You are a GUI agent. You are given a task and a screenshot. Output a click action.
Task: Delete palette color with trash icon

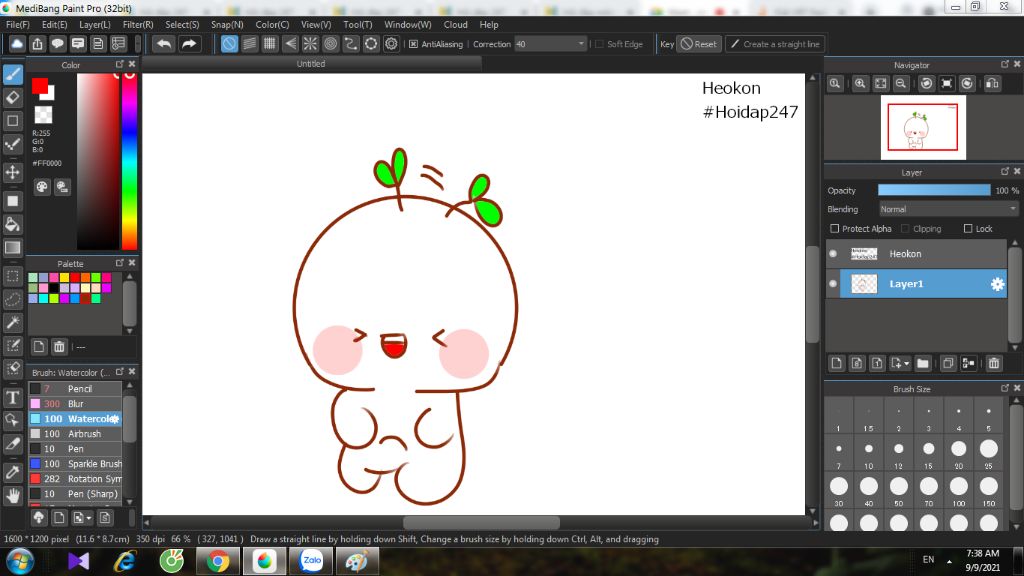(59, 347)
